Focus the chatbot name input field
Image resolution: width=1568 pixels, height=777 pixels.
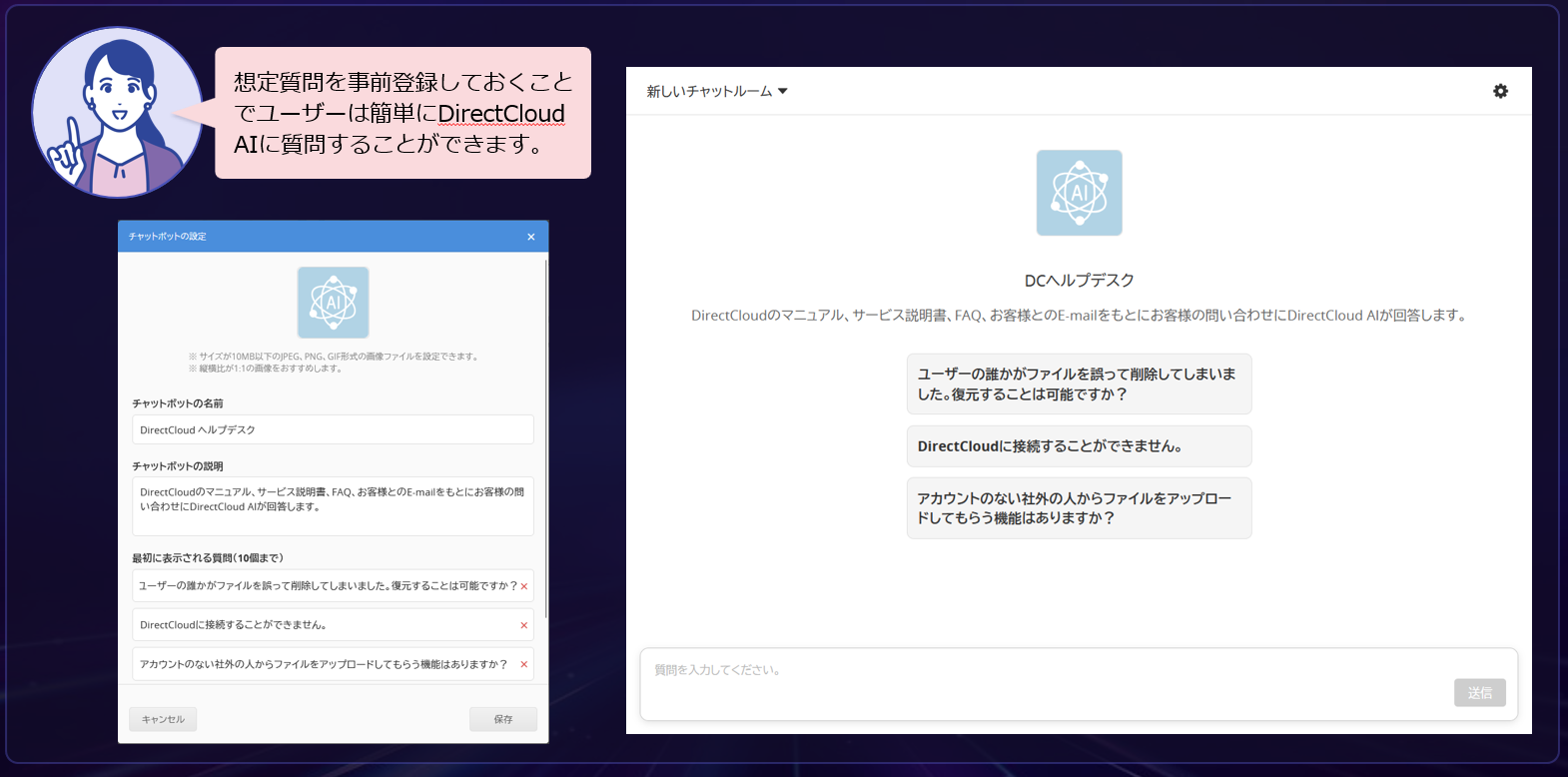pos(333,429)
